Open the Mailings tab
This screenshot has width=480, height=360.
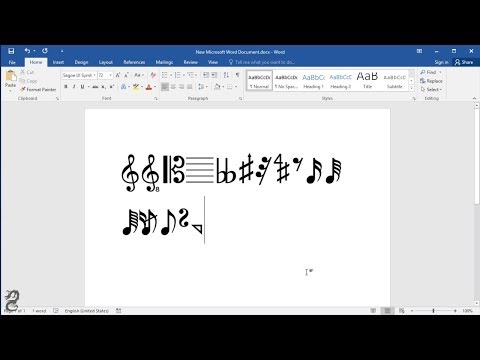[x=164, y=62]
